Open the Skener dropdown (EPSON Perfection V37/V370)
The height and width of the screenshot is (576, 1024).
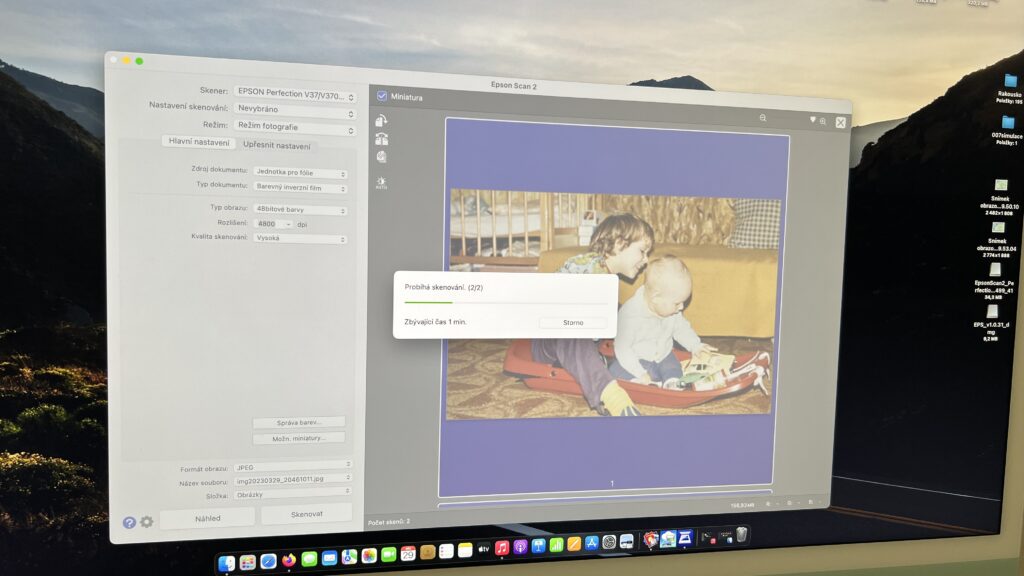point(295,95)
